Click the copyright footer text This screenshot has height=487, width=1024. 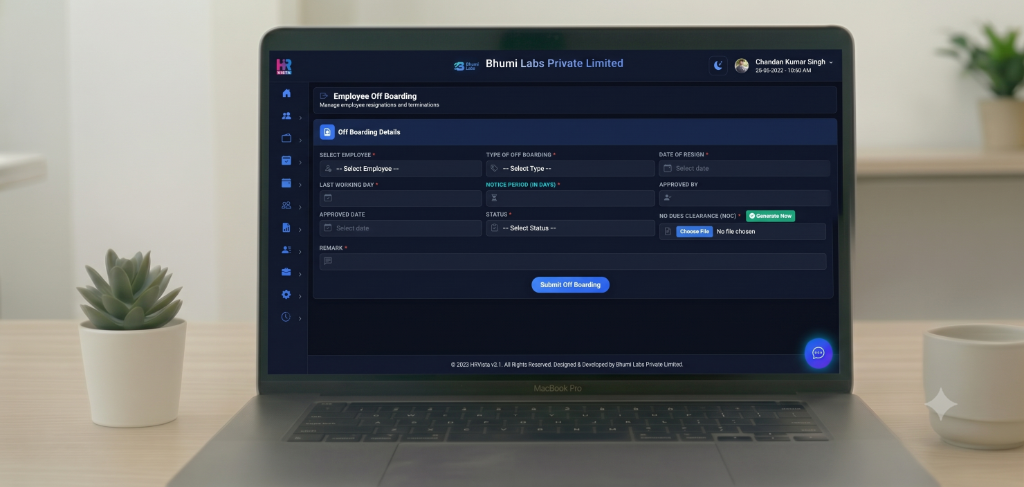[567, 364]
